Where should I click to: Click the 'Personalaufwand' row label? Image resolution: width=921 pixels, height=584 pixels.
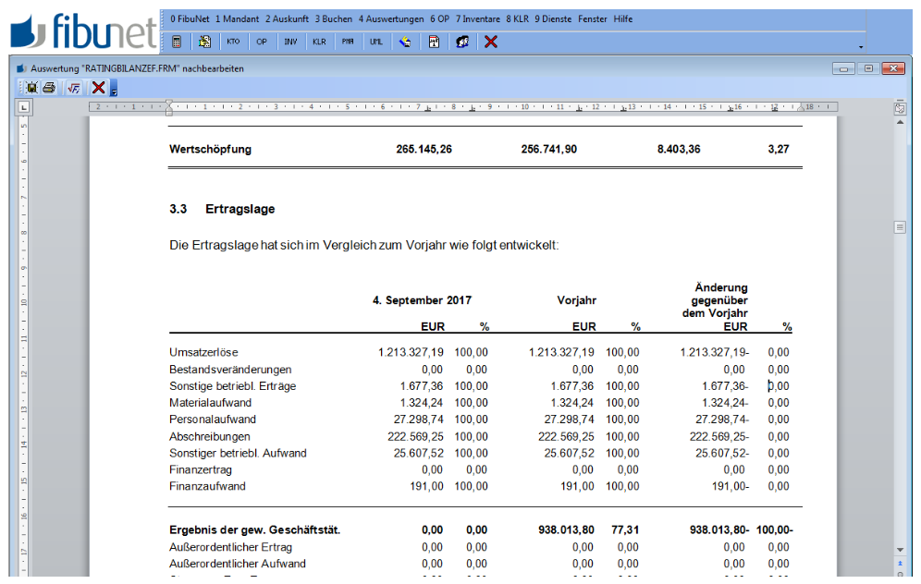213,419
